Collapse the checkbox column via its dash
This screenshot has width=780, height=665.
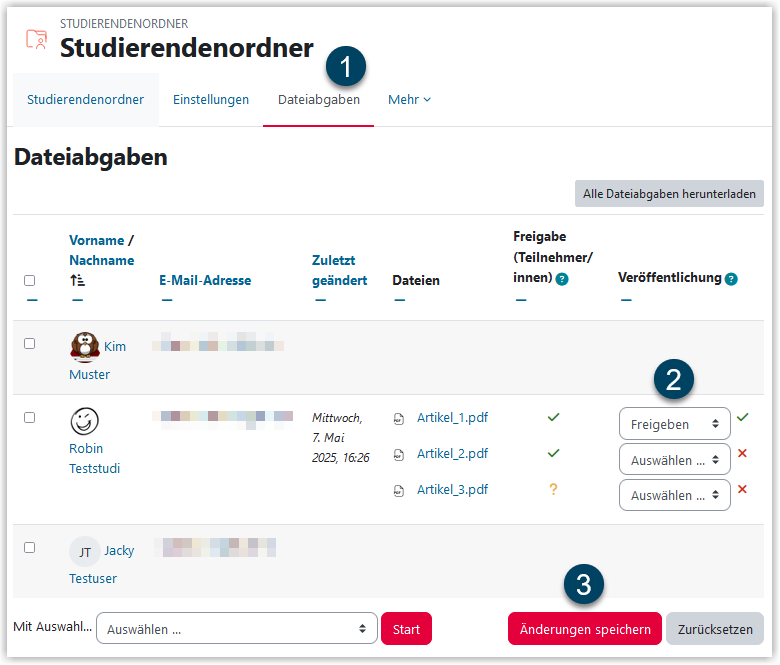point(32,300)
